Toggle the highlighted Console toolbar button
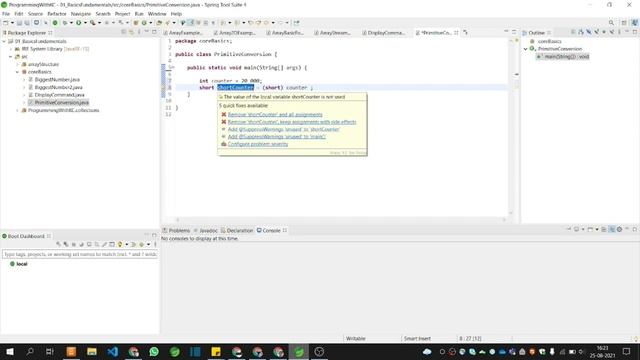 612,229
